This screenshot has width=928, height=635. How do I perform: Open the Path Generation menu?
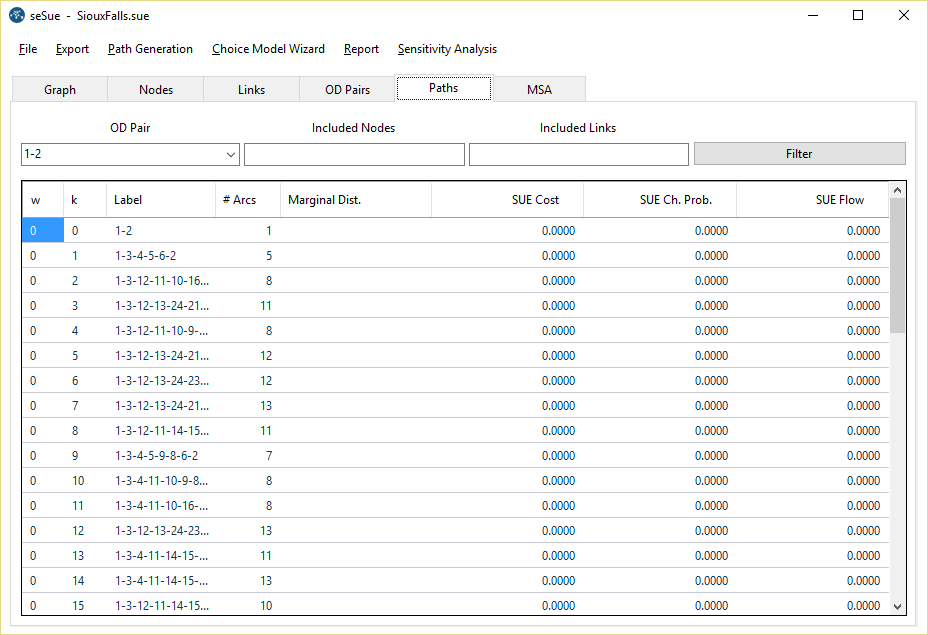coord(150,49)
